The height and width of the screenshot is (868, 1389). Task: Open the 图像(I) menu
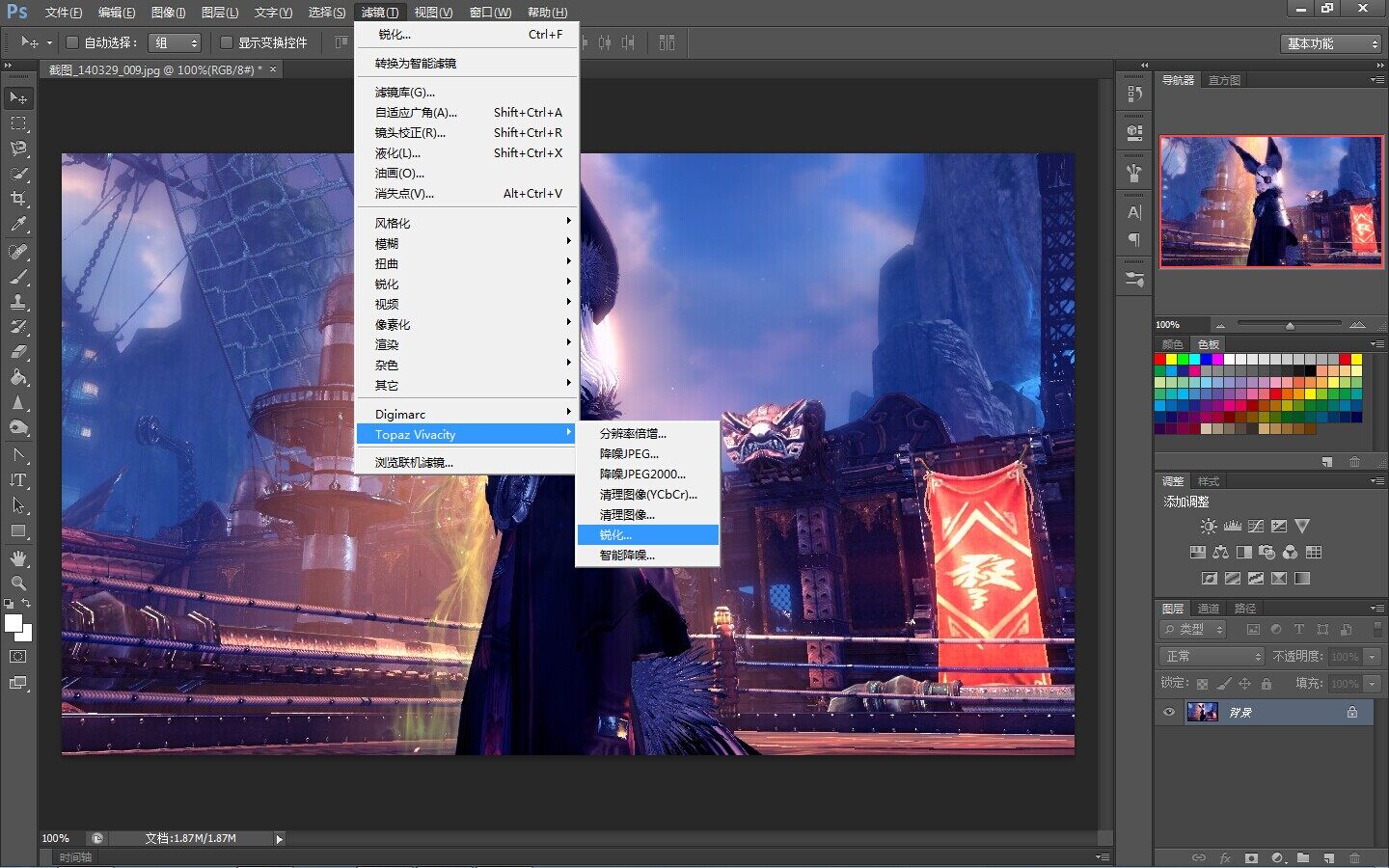169,13
